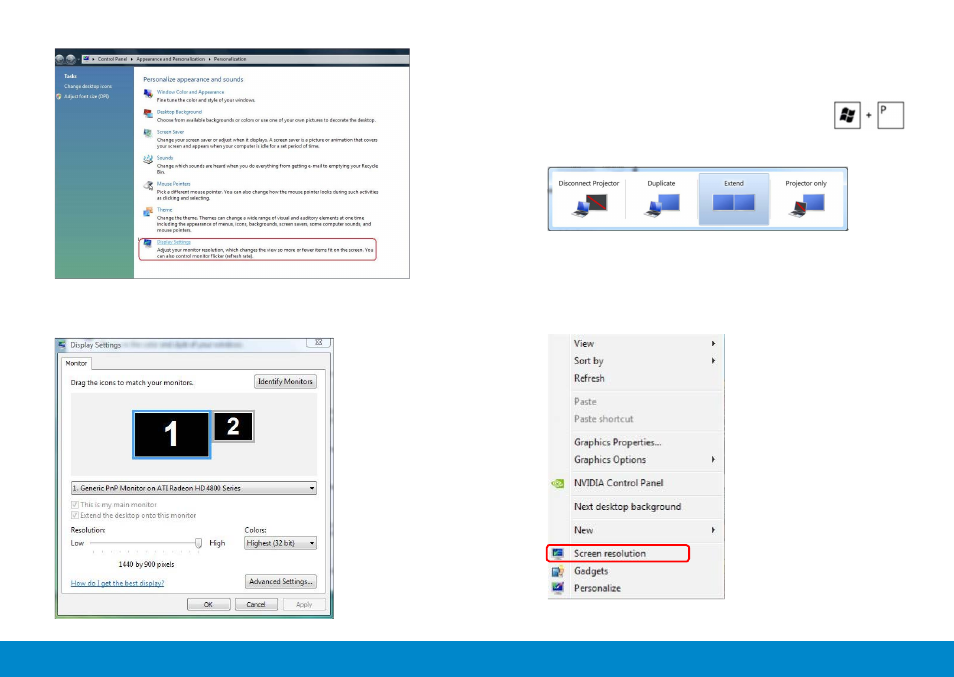Open the Generic PnP Monitor dropdown
The image size is (954, 677).
pyautogui.click(x=193, y=488)
